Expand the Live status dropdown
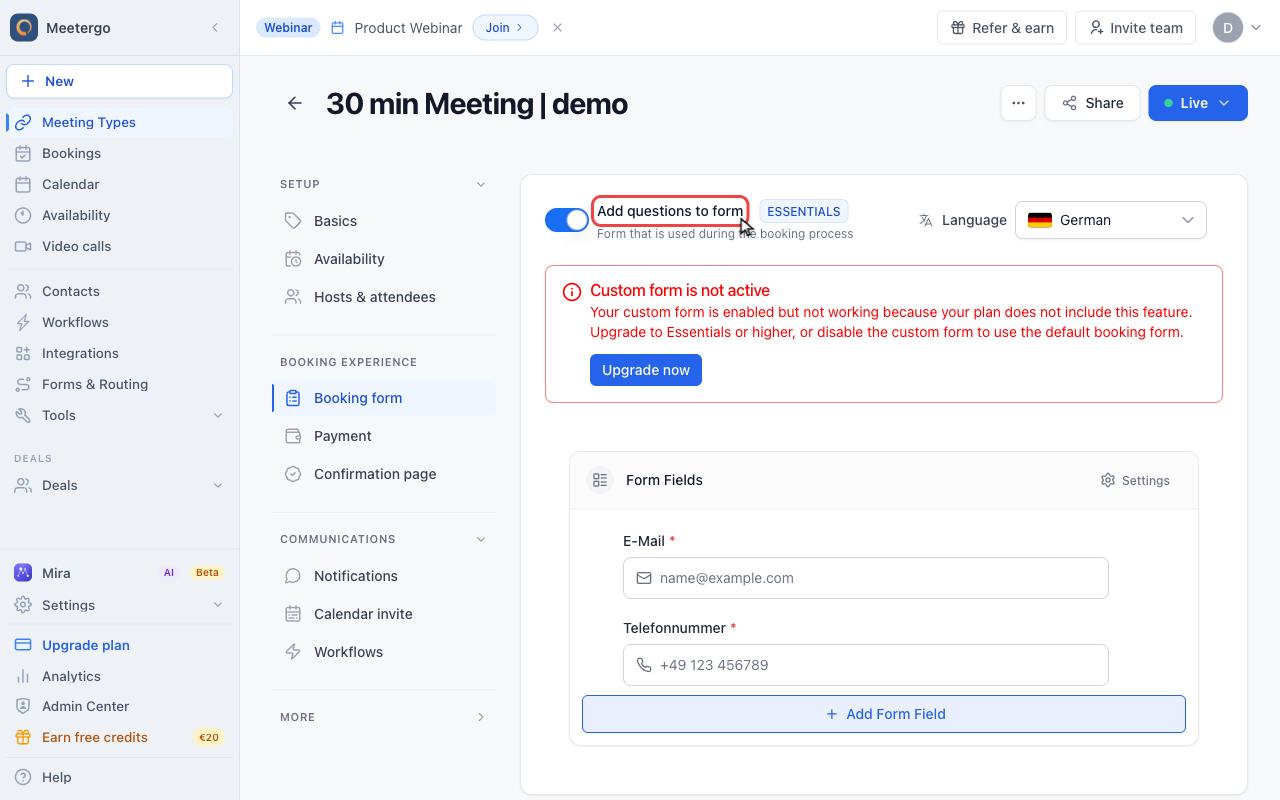Viewport: 1280px width, 800px height. tap(1198, 103)
